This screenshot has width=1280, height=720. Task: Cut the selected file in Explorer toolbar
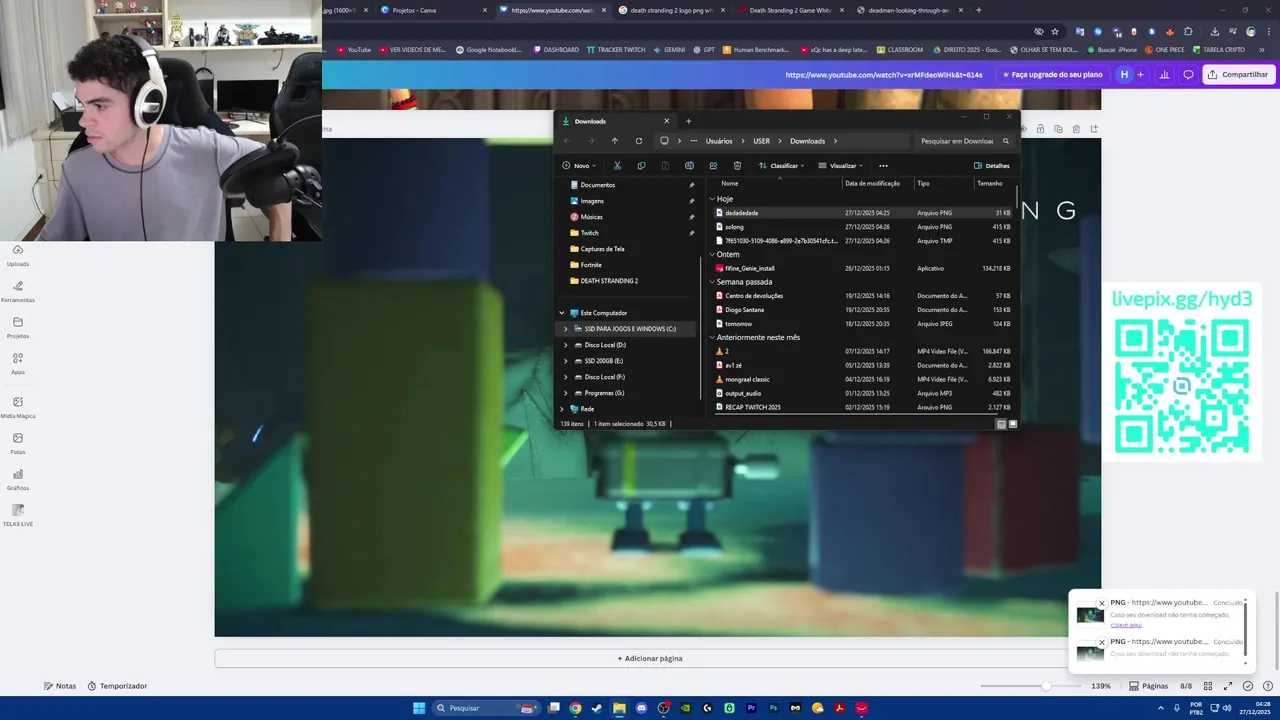pyautogui.click(x=617, y=166)
